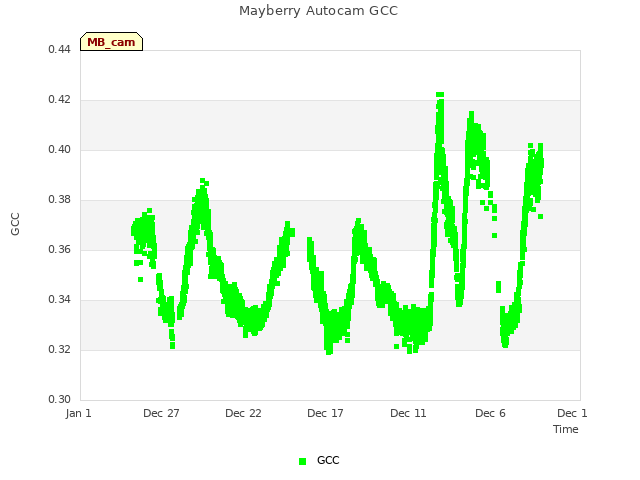Click the Dec 11 x-axis label
The image size is (640, 480).
(408, 413)
